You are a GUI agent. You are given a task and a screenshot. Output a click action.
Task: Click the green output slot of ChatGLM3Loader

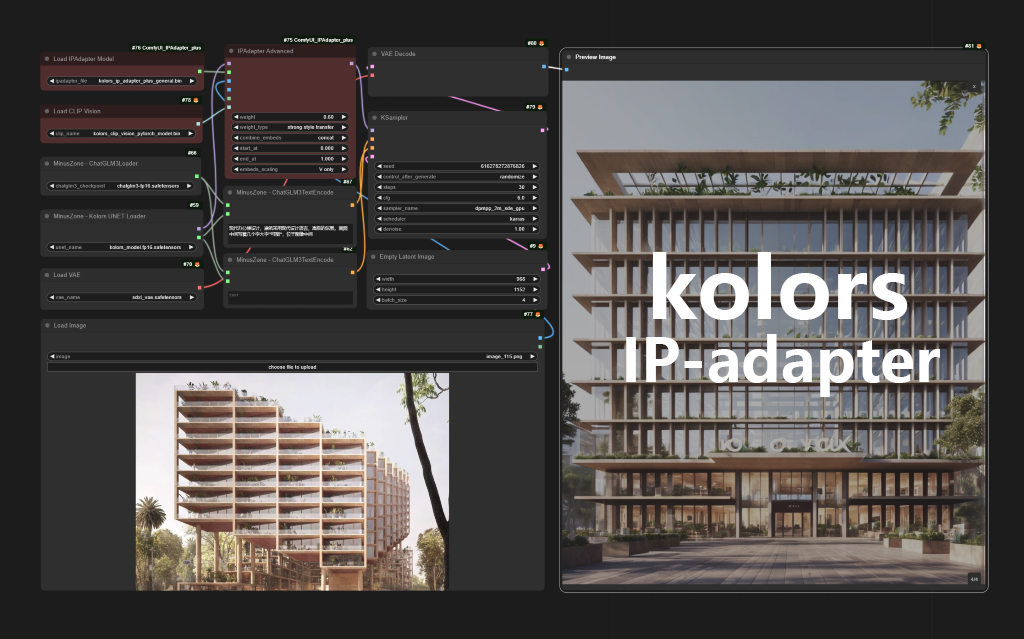pyautogui.click(x=197, y=176)
